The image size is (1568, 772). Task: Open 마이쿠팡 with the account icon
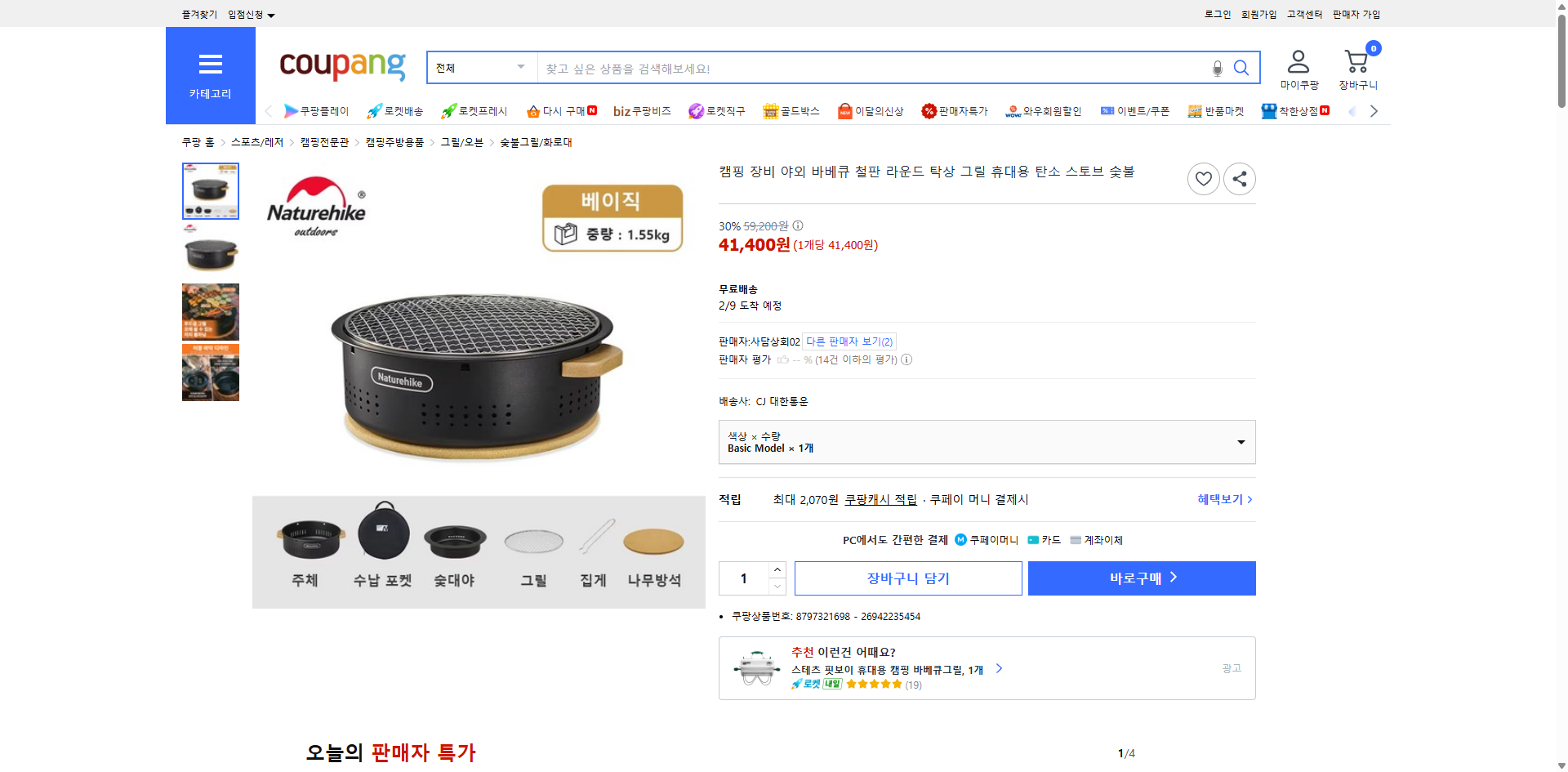point(1297,59)
